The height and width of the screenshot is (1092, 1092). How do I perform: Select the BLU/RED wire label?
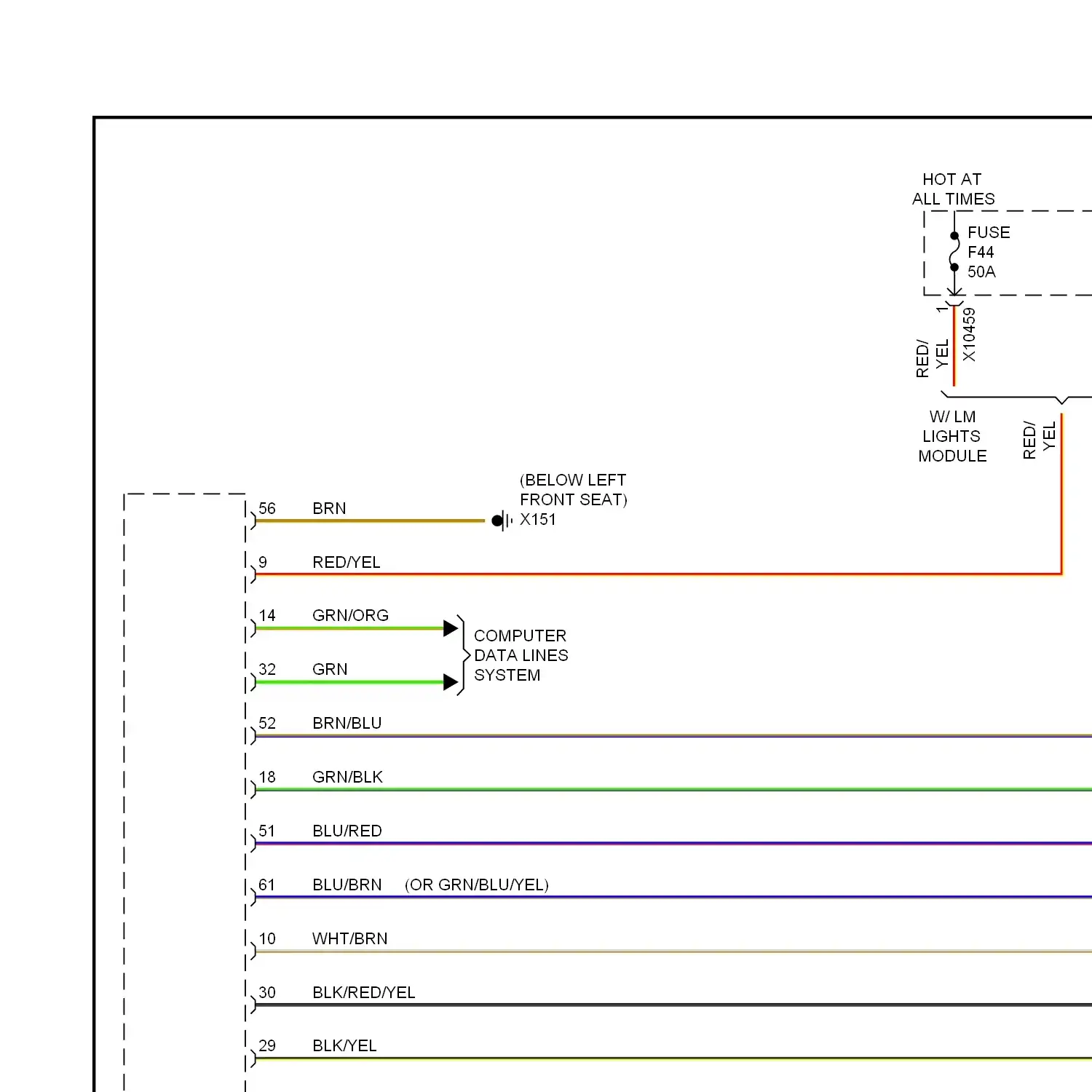[x=347, y=831]
